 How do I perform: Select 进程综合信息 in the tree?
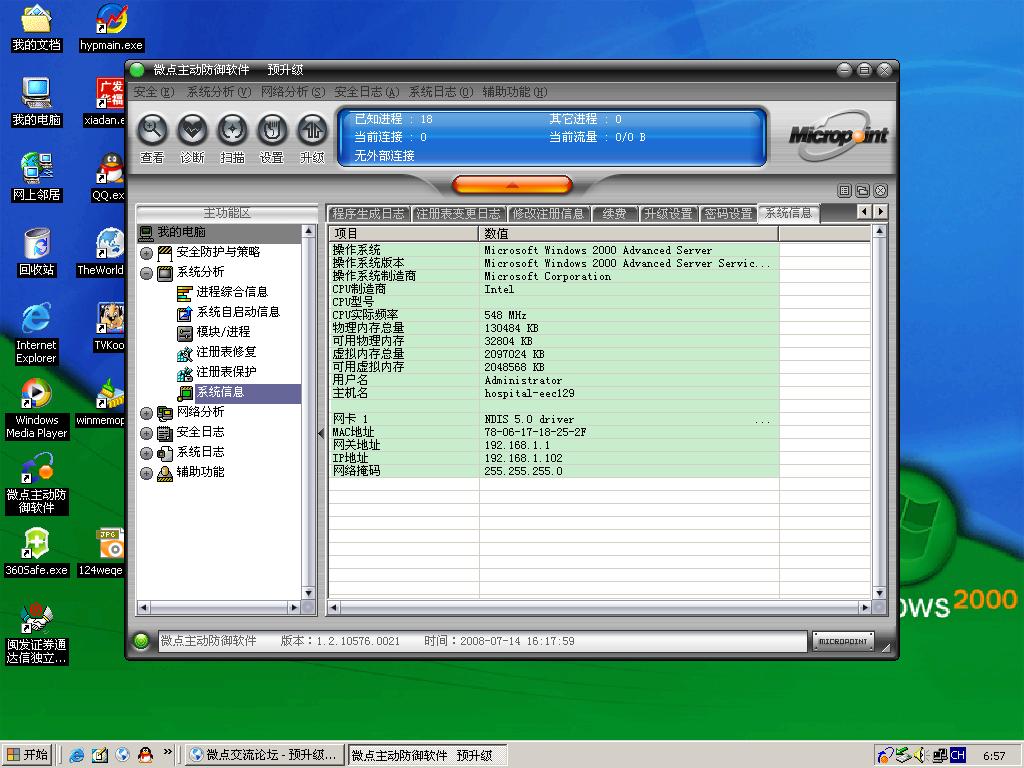(232, 292)
